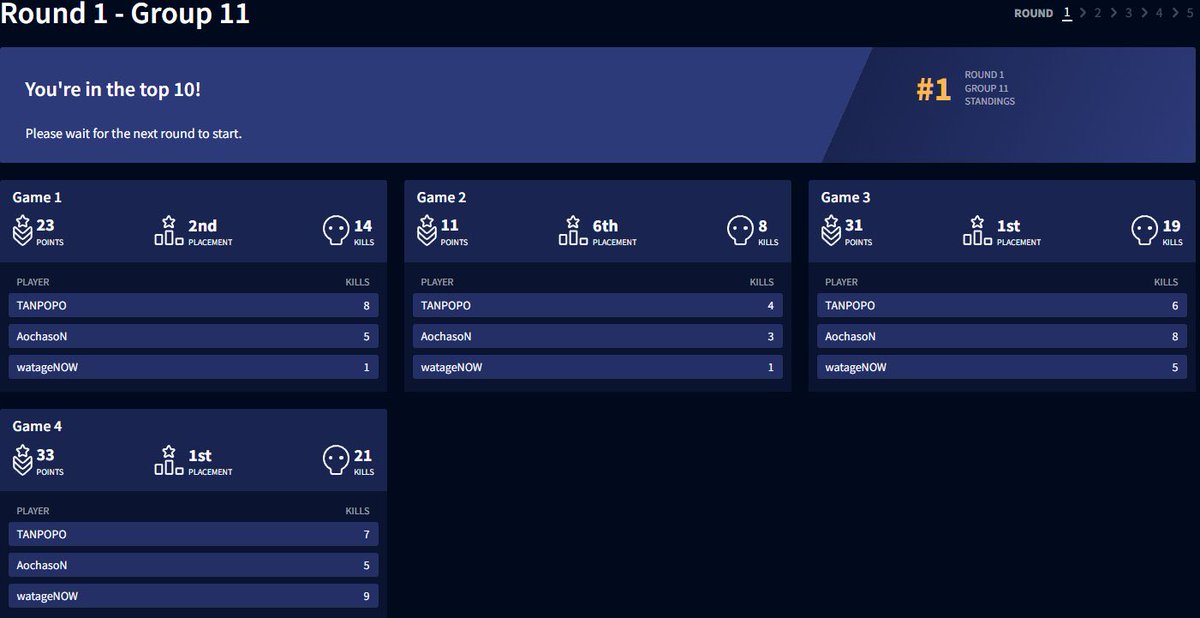
Task: Click the You're in the top 10 message
Action: [x=113, y=89]
